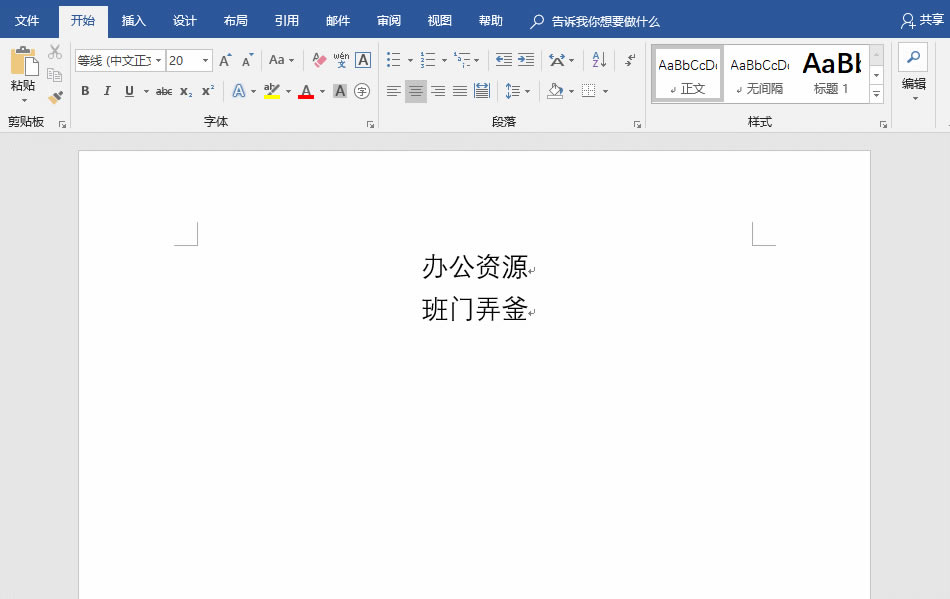
Task: Apply yellow text highlight color
Action: point(272,91)
